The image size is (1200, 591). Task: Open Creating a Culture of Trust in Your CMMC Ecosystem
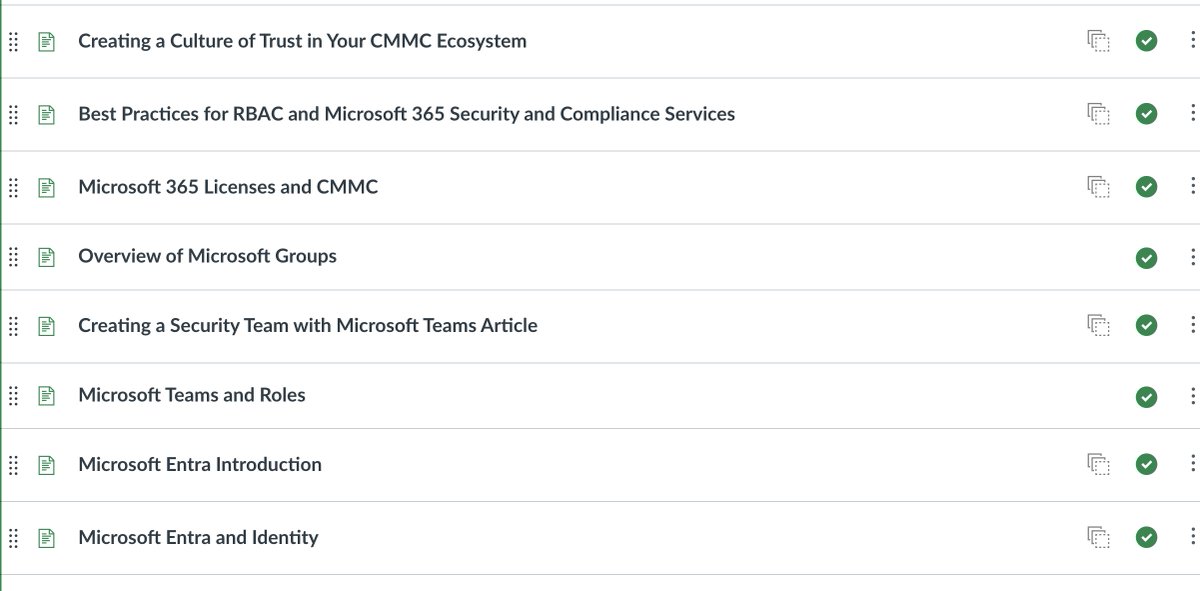click(x=302, y=41)
